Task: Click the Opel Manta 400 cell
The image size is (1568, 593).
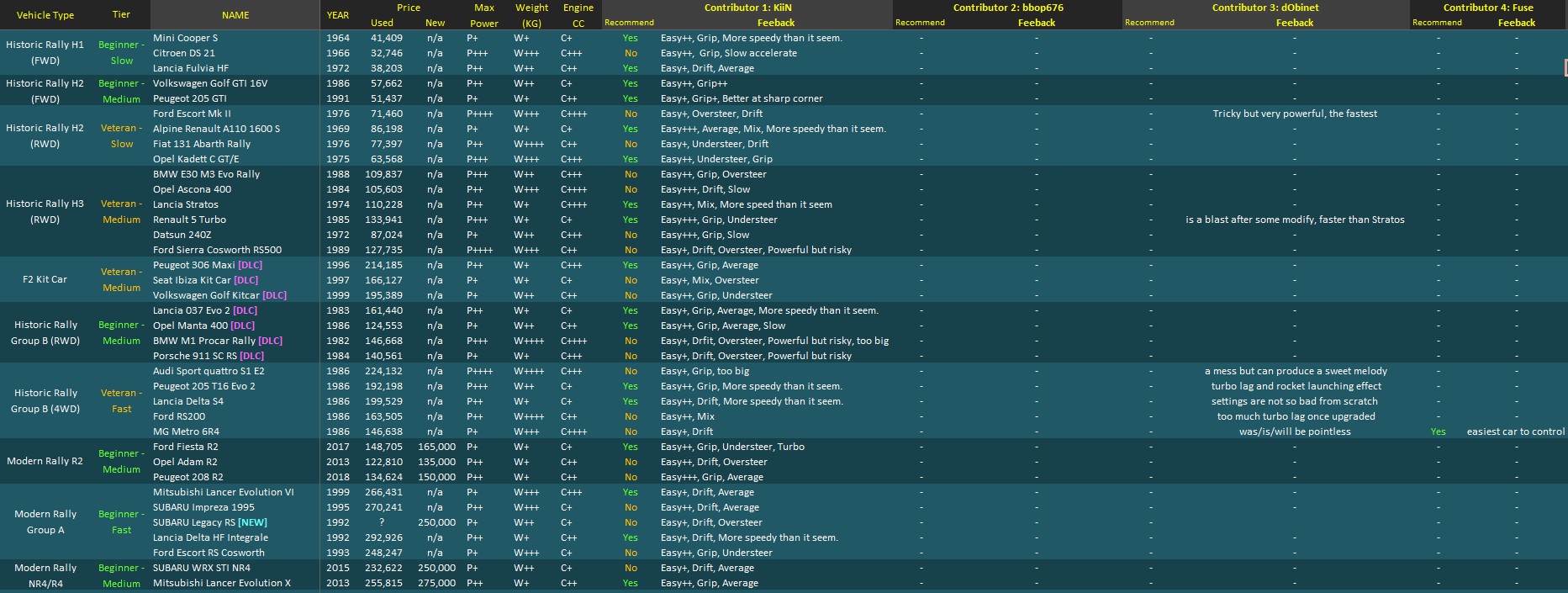Action: (x=235, y=326)
